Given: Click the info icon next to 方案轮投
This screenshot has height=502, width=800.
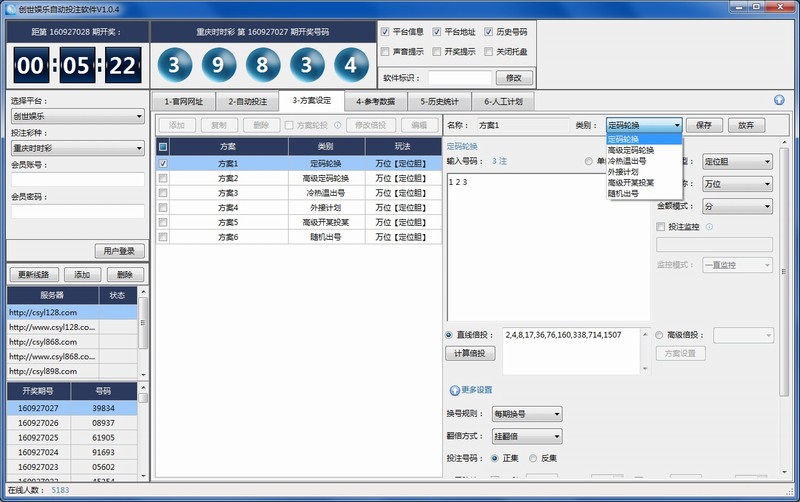Looking at the screenshot, I should (338, 125).
